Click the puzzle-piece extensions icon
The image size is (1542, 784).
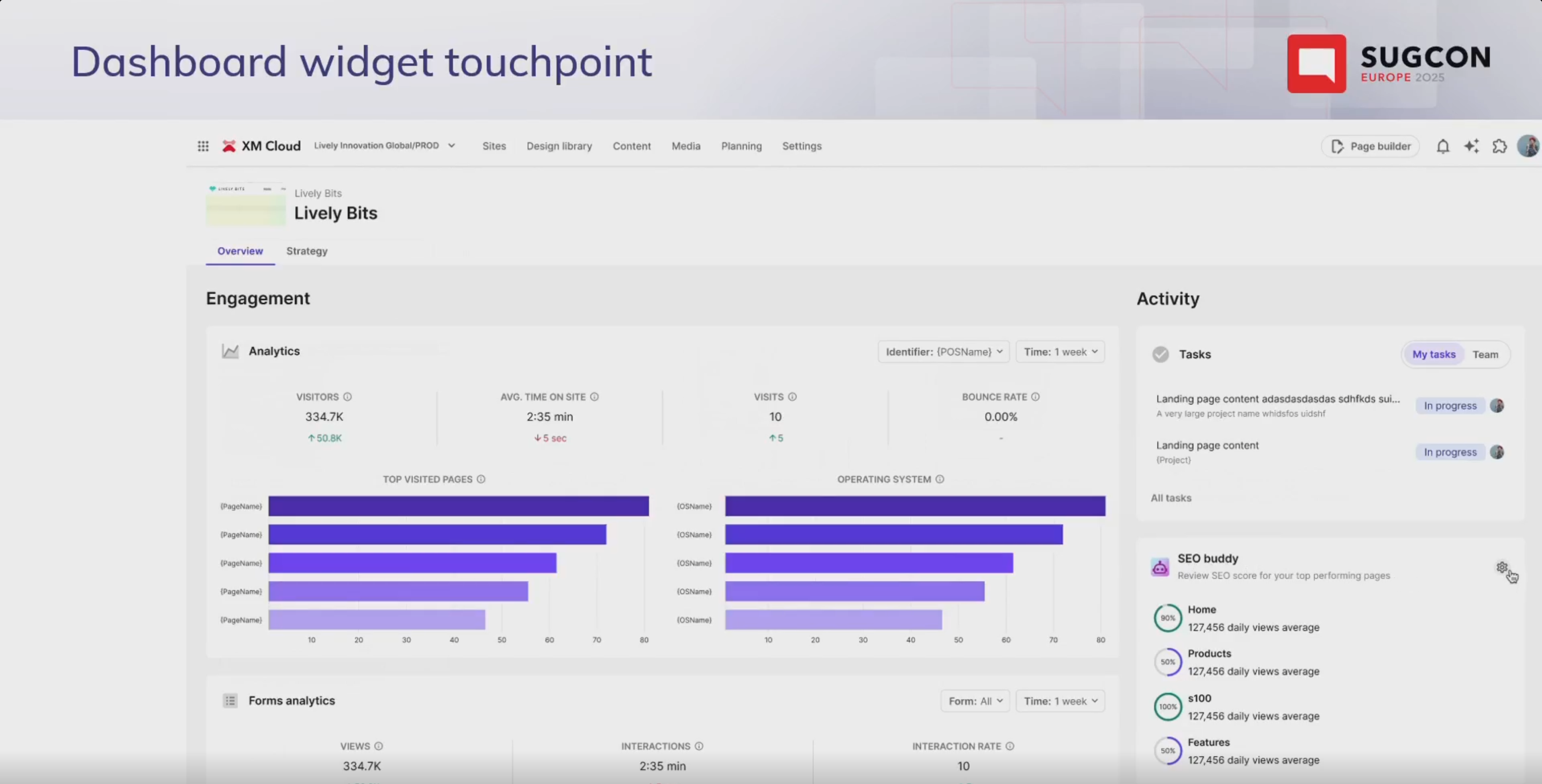(x=1499, y=147)
